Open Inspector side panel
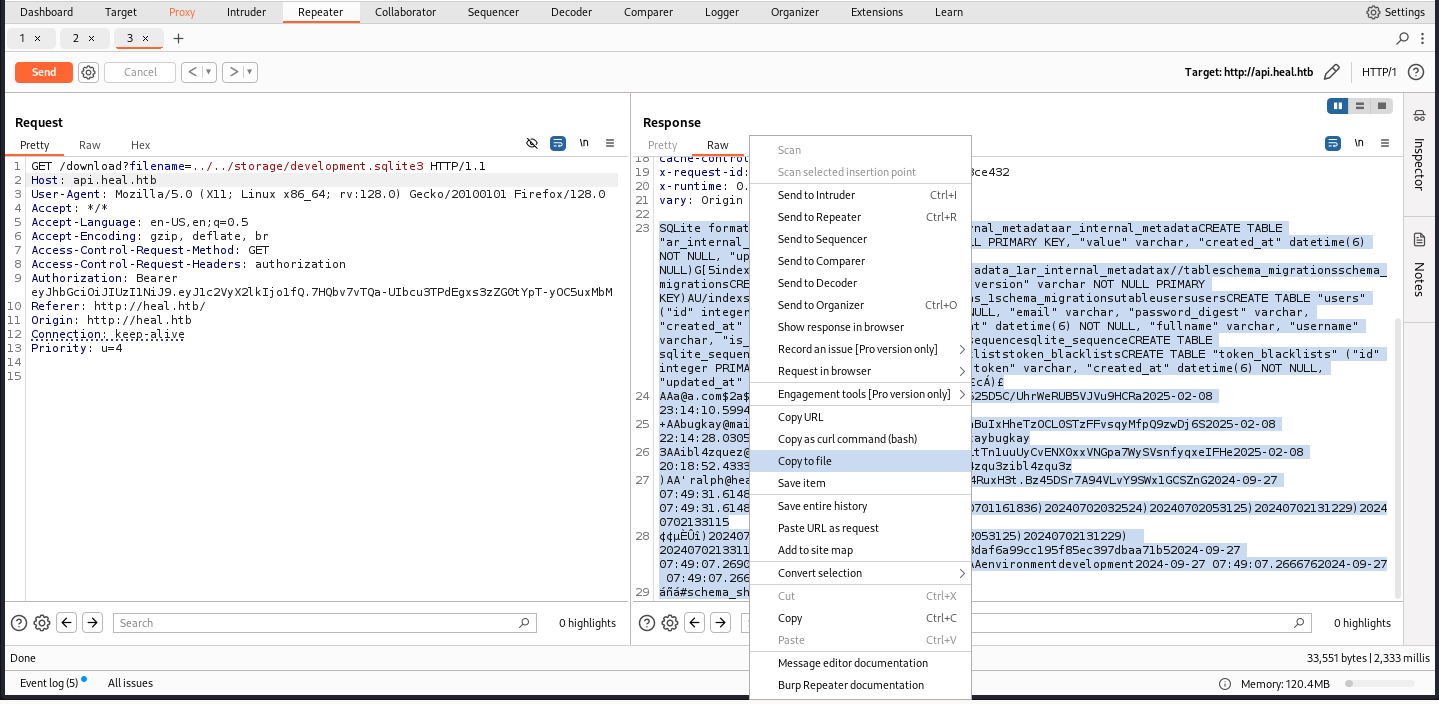 pyautogui.click(x=1419, y=150)
